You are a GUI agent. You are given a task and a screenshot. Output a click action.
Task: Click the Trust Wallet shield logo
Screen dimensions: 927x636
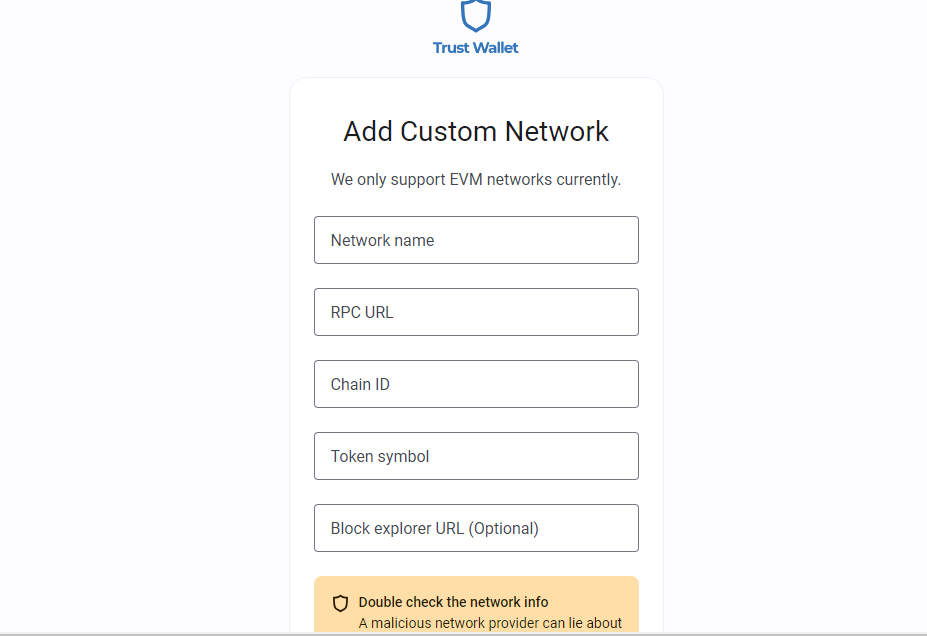pos(476,14)
